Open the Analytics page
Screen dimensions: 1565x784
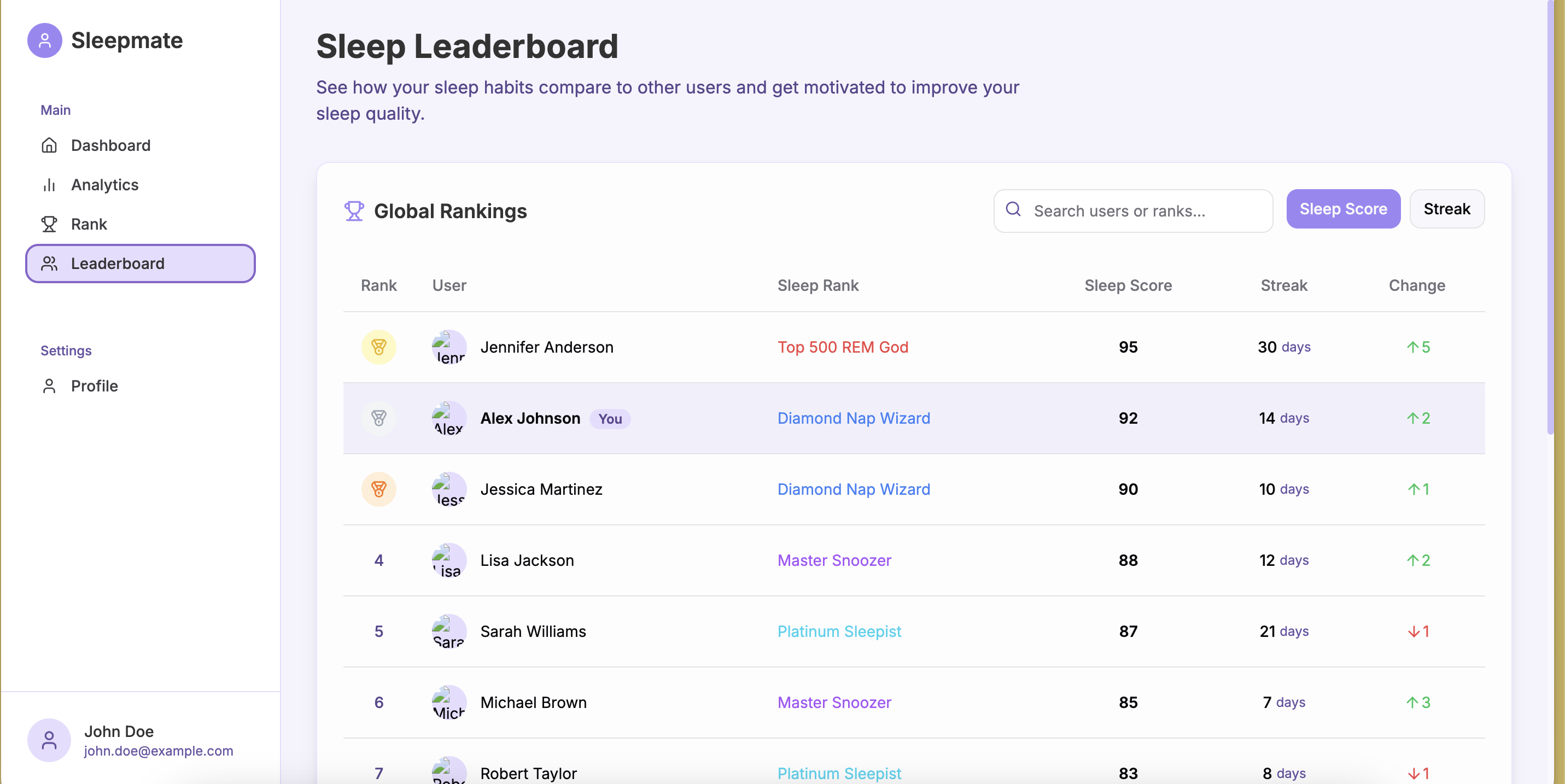click(104, 185)
